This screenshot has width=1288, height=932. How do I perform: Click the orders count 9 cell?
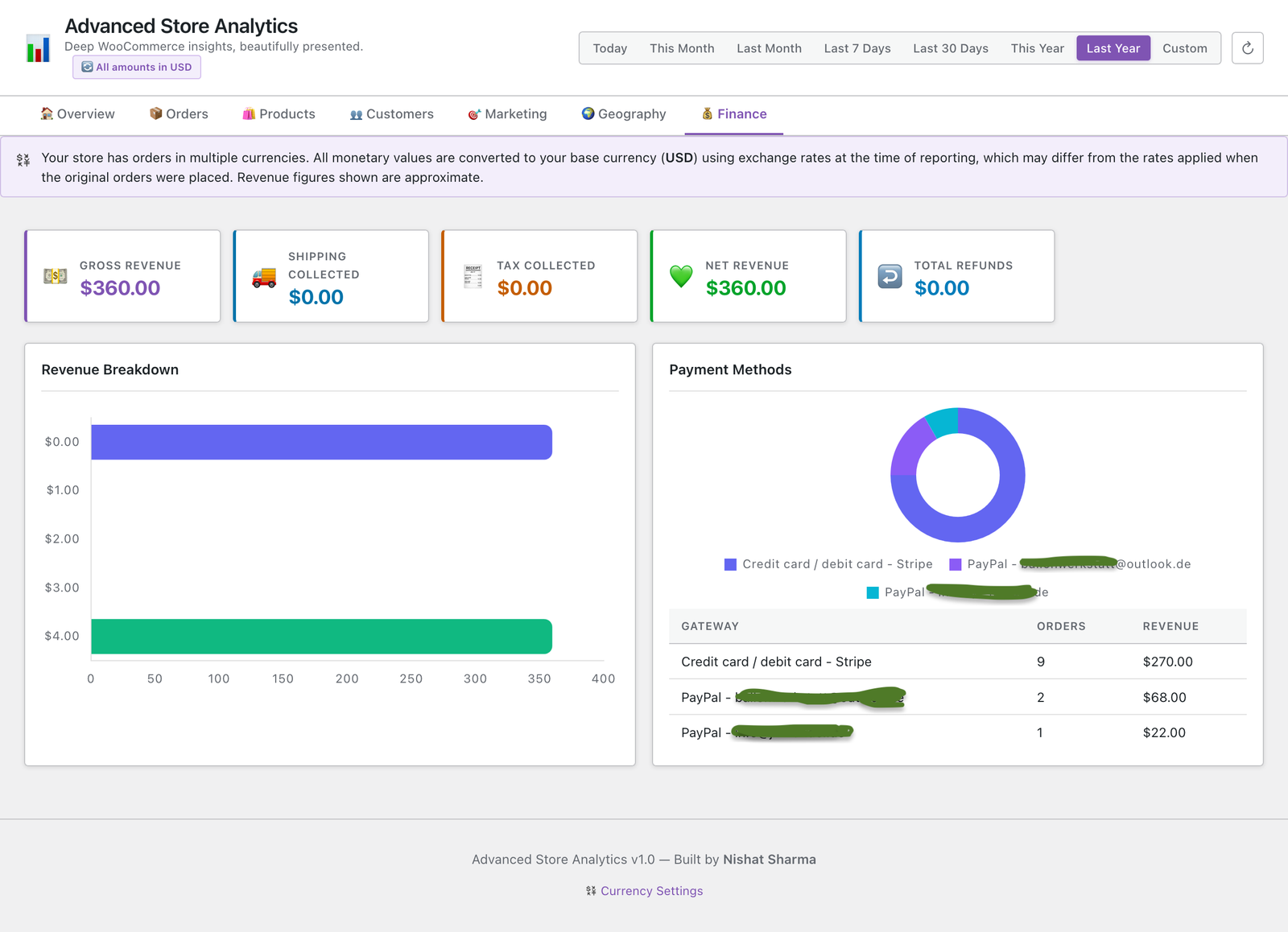point(1041,662)
